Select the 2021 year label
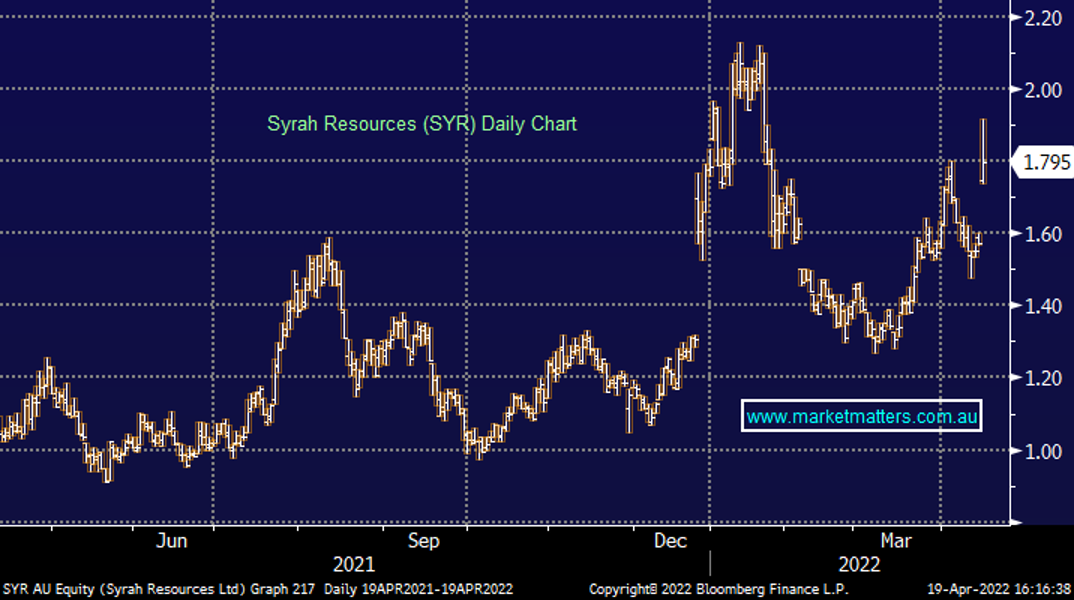Viewport: 1074px width, 600px height. [x=354, y=565]
